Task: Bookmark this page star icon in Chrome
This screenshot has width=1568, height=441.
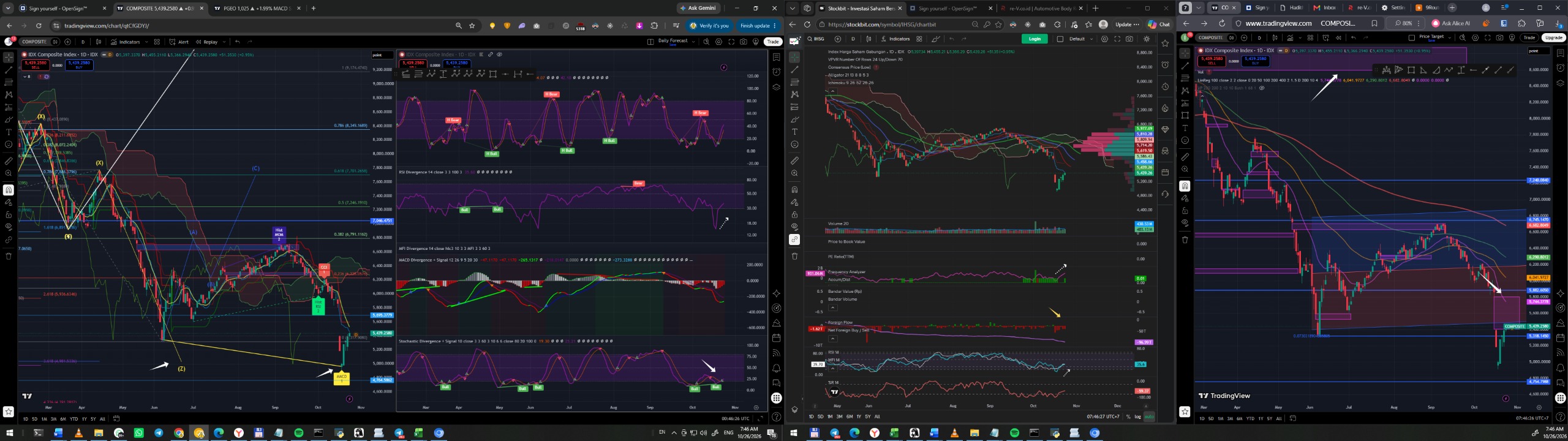Action: coord(472,26)
